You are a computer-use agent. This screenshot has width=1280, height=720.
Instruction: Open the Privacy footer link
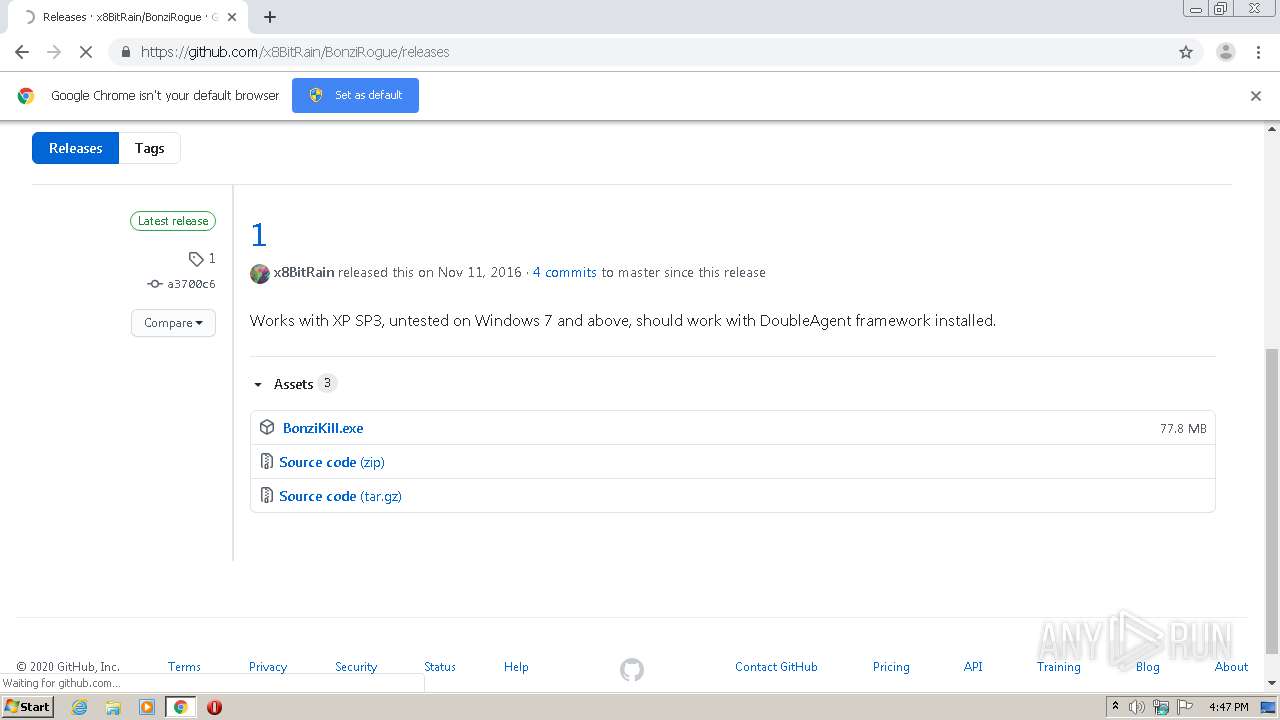268,667
